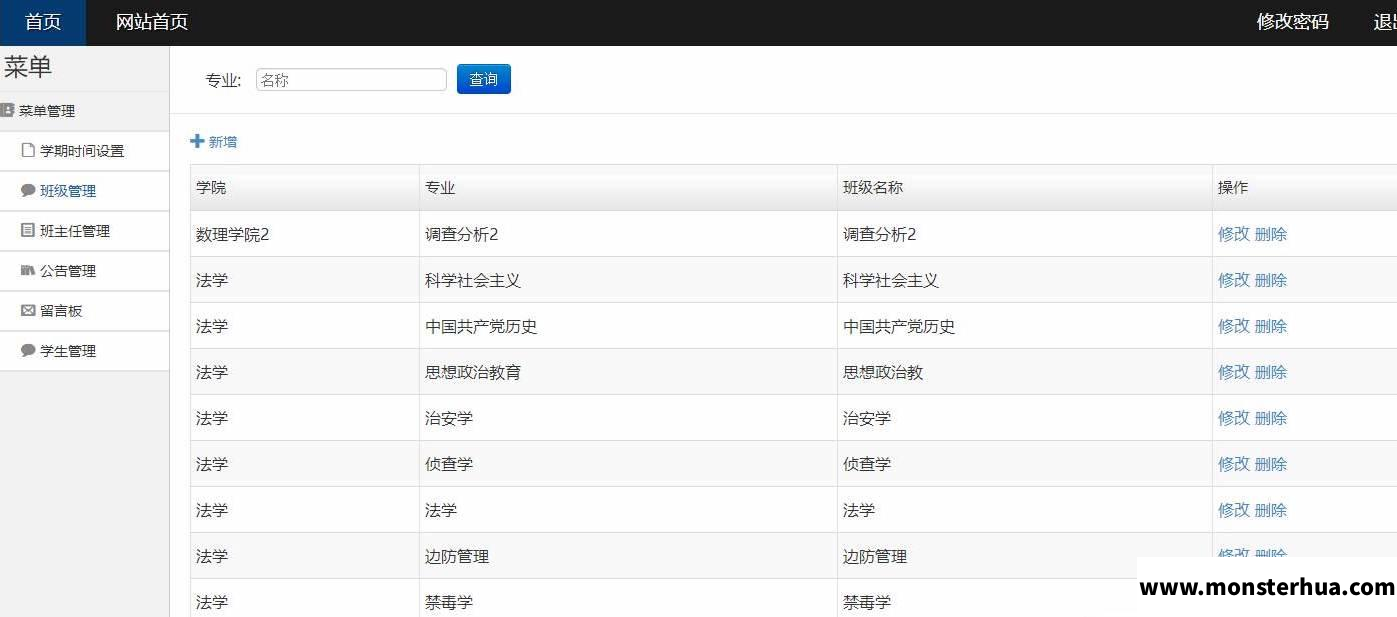Go to the 首页 tab in the top bar
This screenshot has height=617, width=1397.
43,22
